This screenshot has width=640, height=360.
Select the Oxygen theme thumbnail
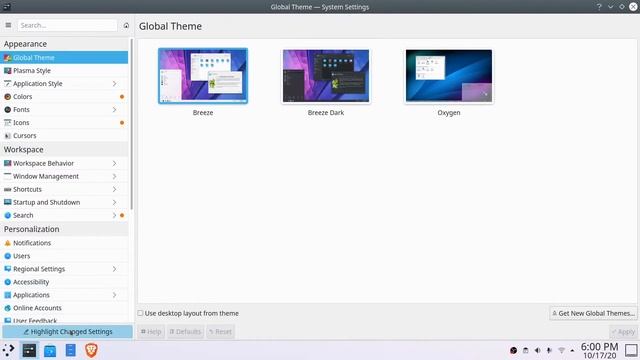point(449,76)
